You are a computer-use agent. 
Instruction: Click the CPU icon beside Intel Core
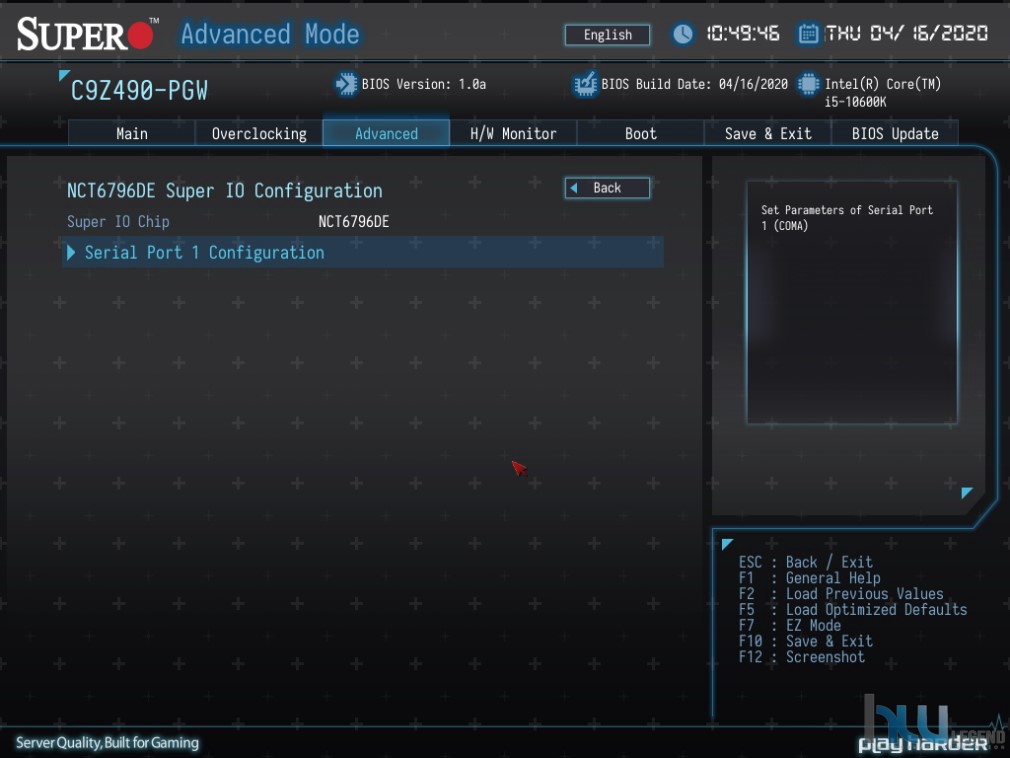point(808,84)
